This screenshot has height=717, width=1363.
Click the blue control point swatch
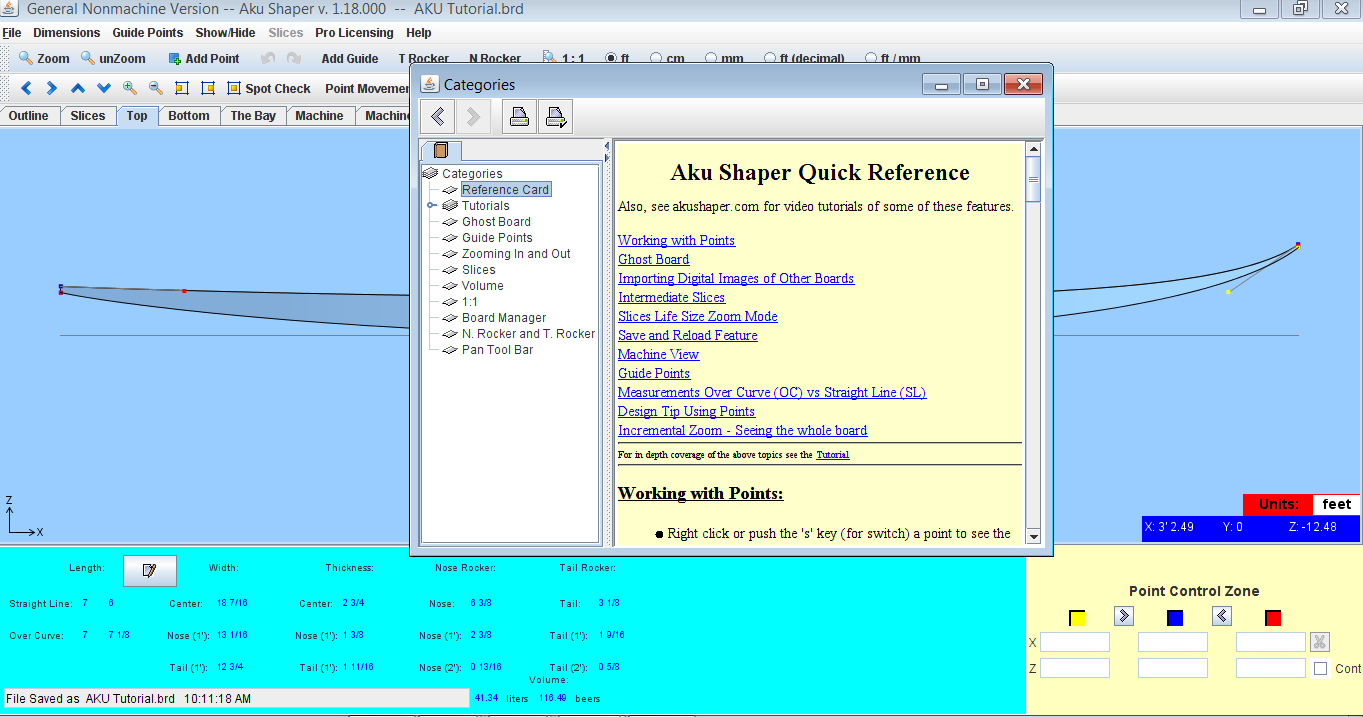1175,618
